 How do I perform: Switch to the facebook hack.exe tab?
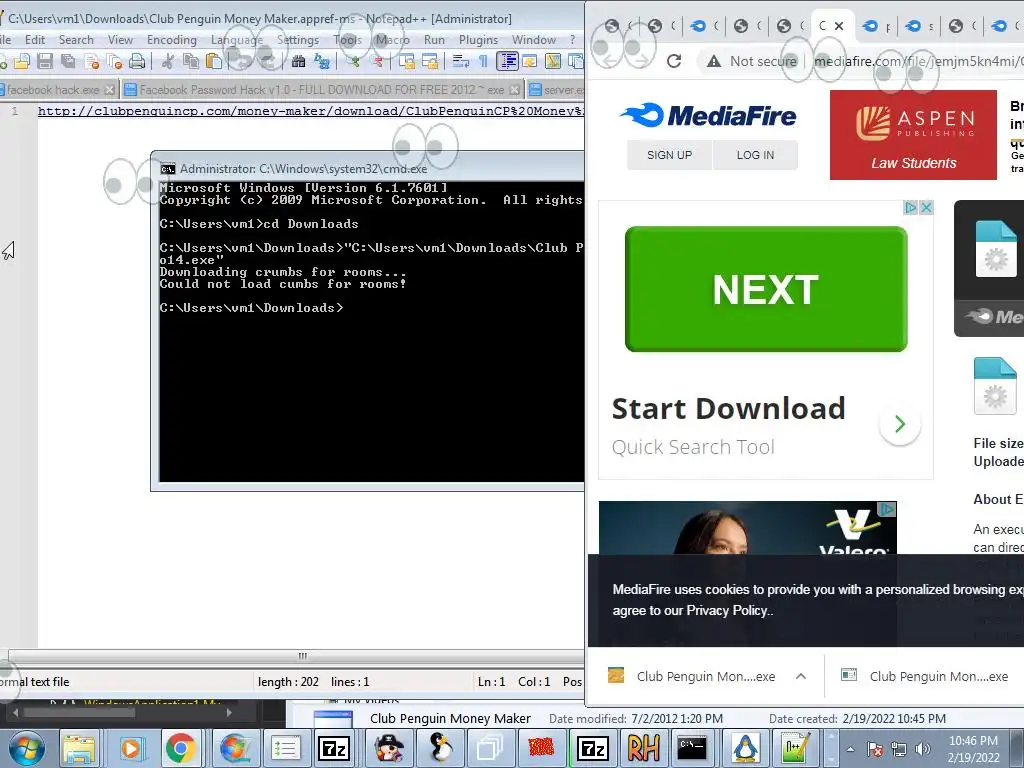[54, 89]
